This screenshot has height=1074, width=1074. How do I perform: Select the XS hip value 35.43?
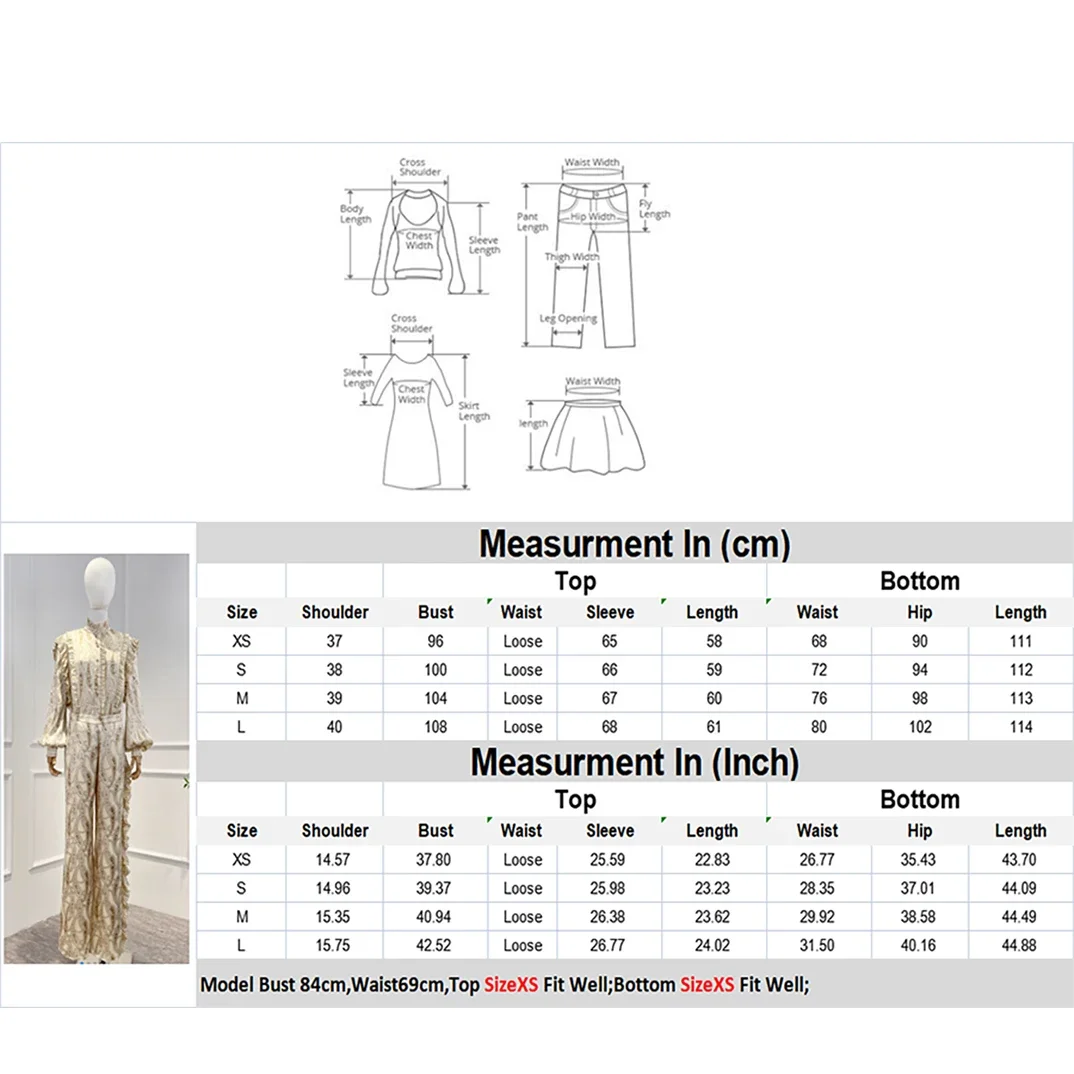pos(918,860)
